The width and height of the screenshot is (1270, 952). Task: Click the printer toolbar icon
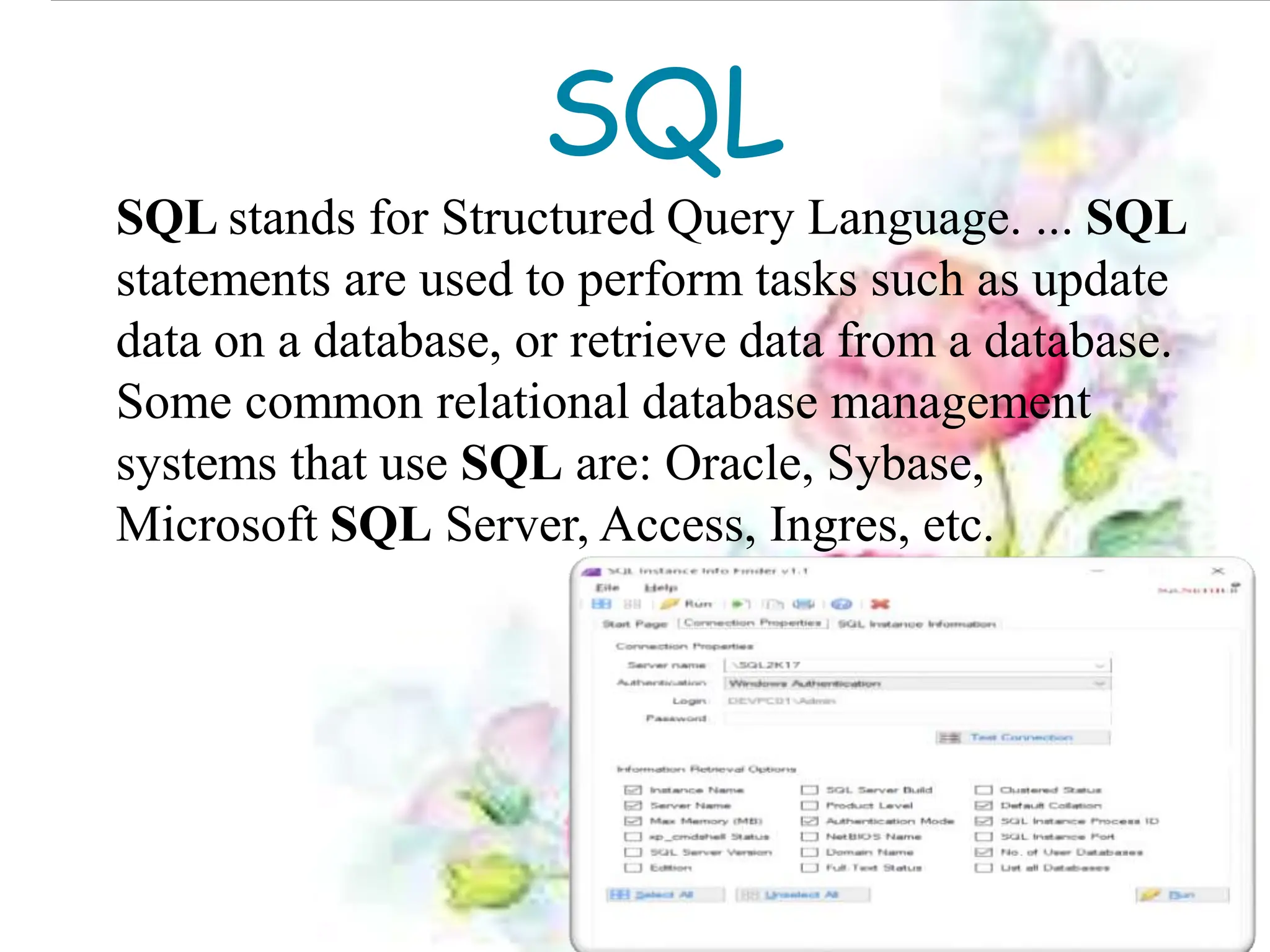[803, 604]
